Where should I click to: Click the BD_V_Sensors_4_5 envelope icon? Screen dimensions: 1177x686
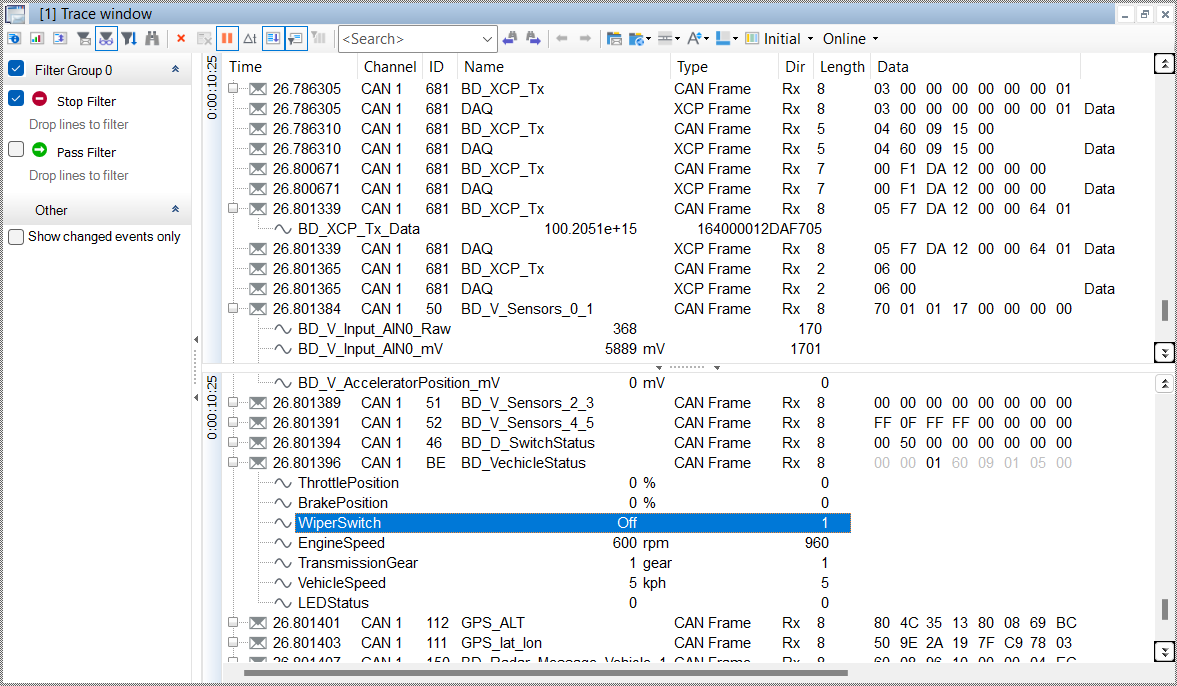pos(257,423)
